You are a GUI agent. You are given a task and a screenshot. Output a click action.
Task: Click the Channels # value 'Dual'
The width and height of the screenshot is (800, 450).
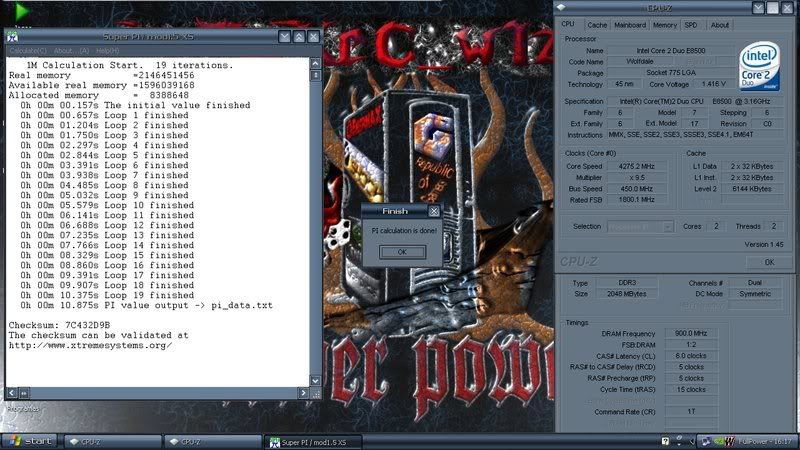coord(755,283)
